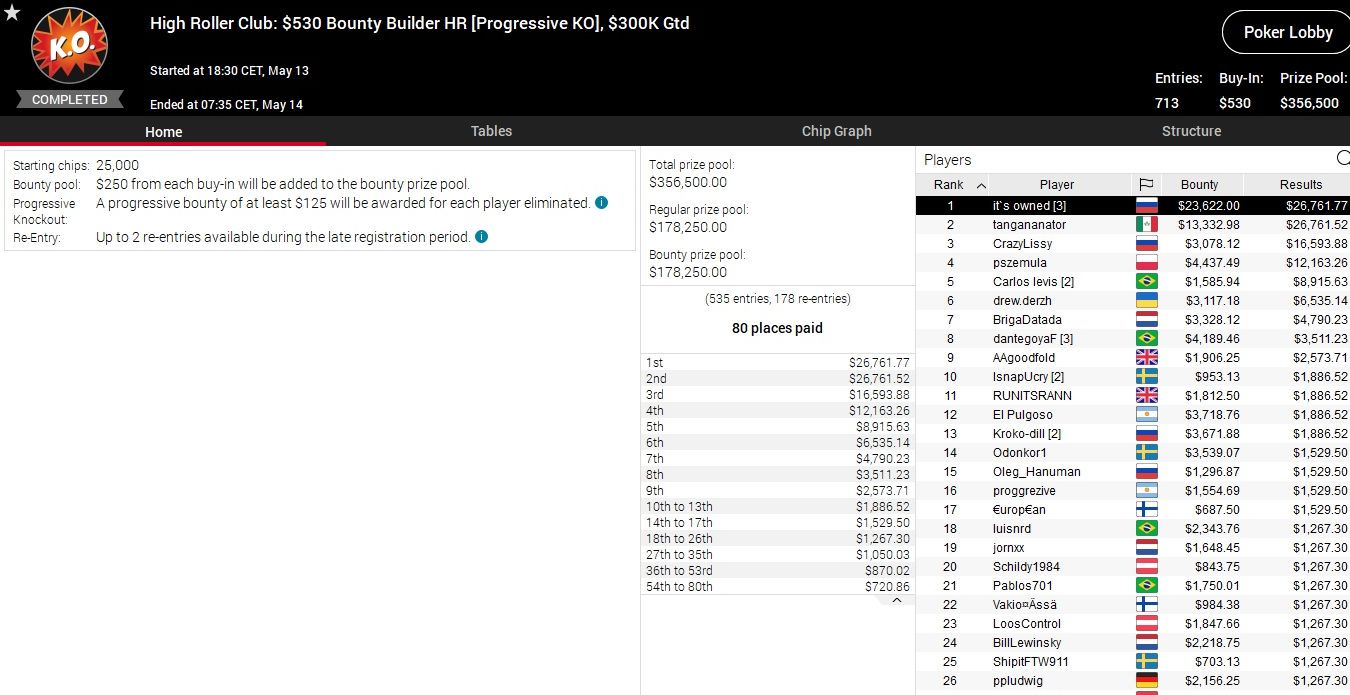This screenshot has width=1350, height=695.
Task: Click the Mexican flag beside tangananator
Action: (x=1146, y=225)
